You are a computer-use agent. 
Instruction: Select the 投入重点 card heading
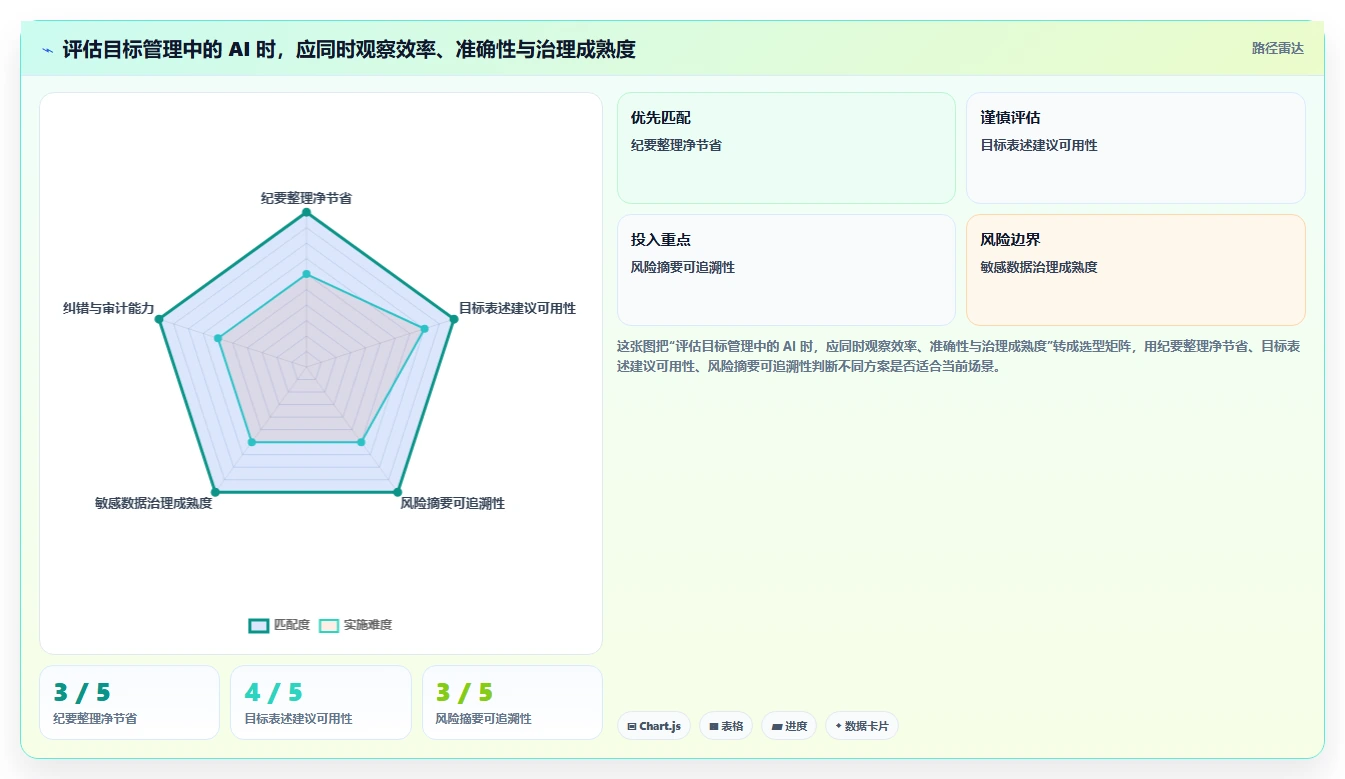pos(660,240)
